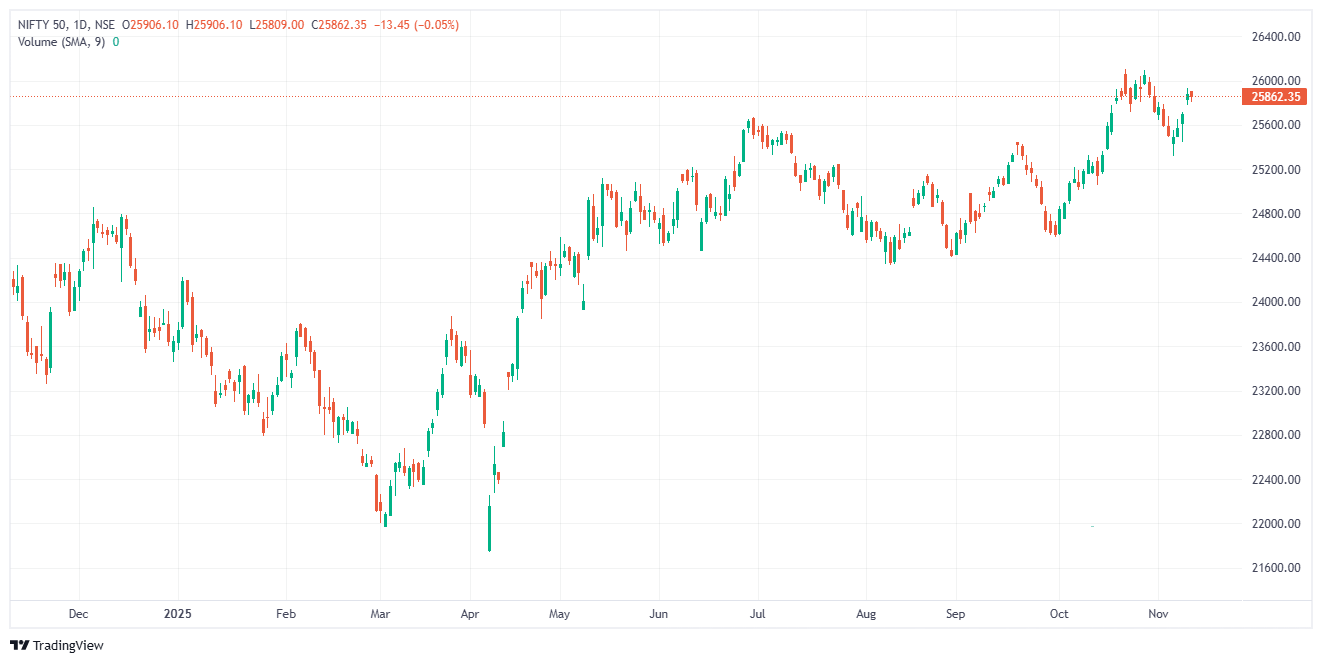Click the Close value C25862.35

[339, 25]
